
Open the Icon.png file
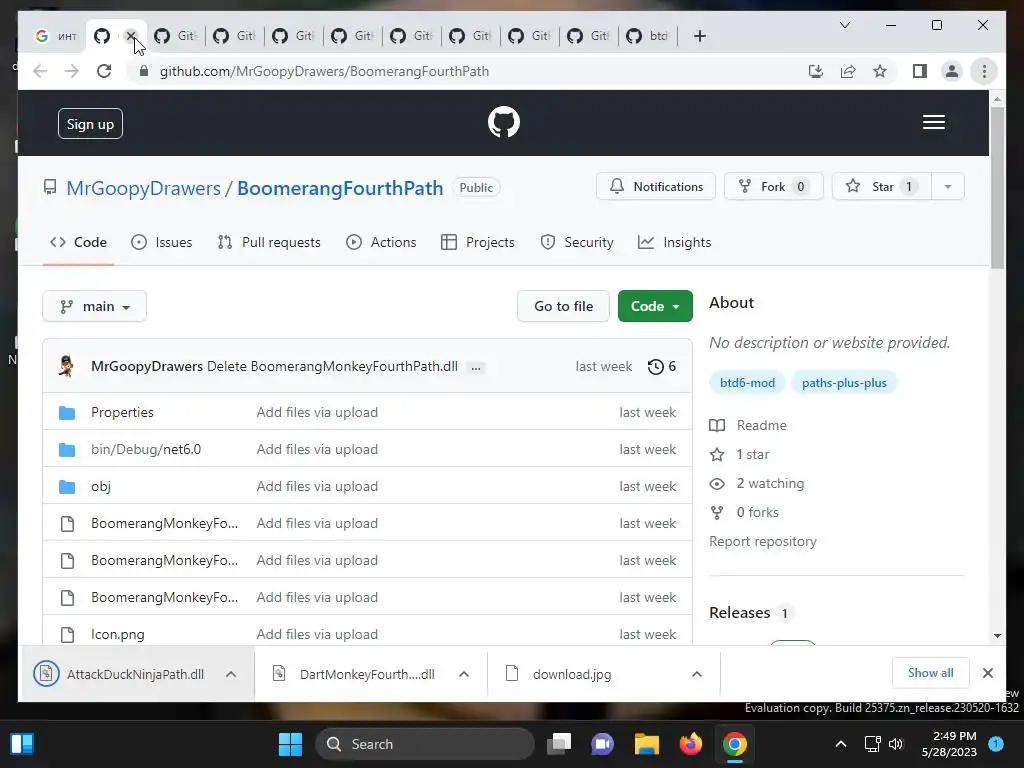coord(118,634)
